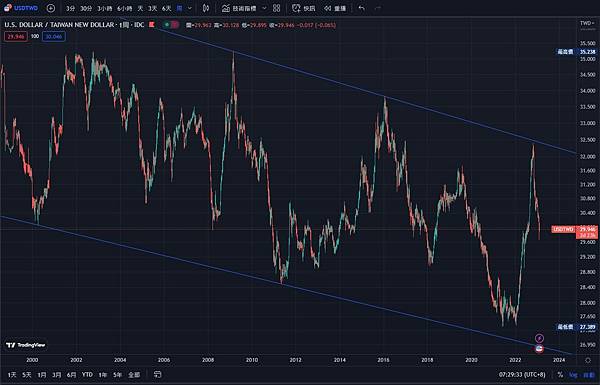Open the indicator templates grid icon

(277, 8)
